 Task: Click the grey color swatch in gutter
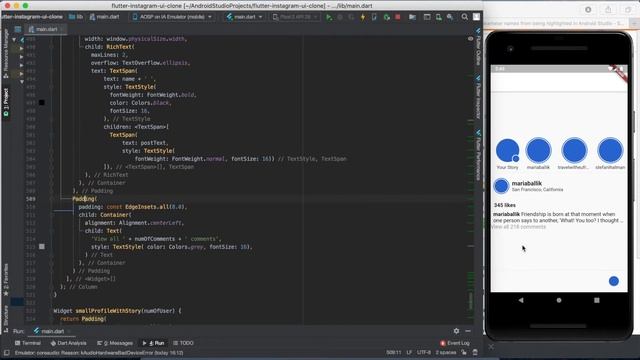pyautogui.click(x=42, y=247)
